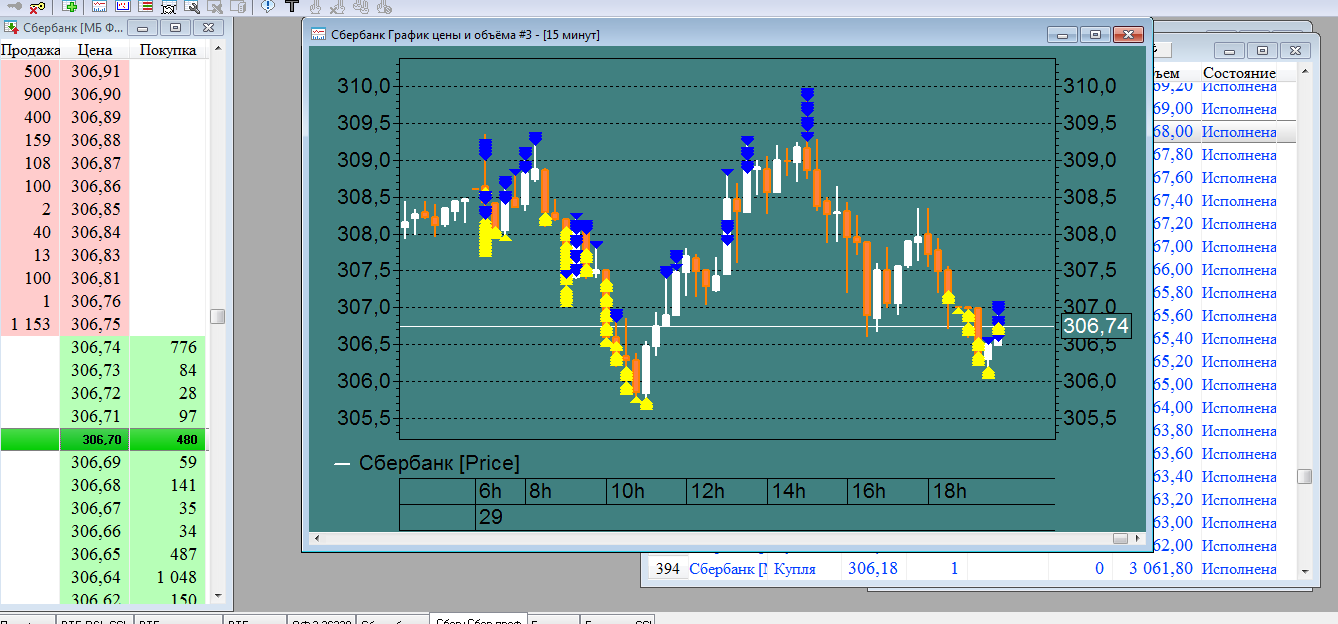The width and height of the screenshot is (1338, 624).
Task: Select ask price 306,81 in order book
Action: click(96, 278)
